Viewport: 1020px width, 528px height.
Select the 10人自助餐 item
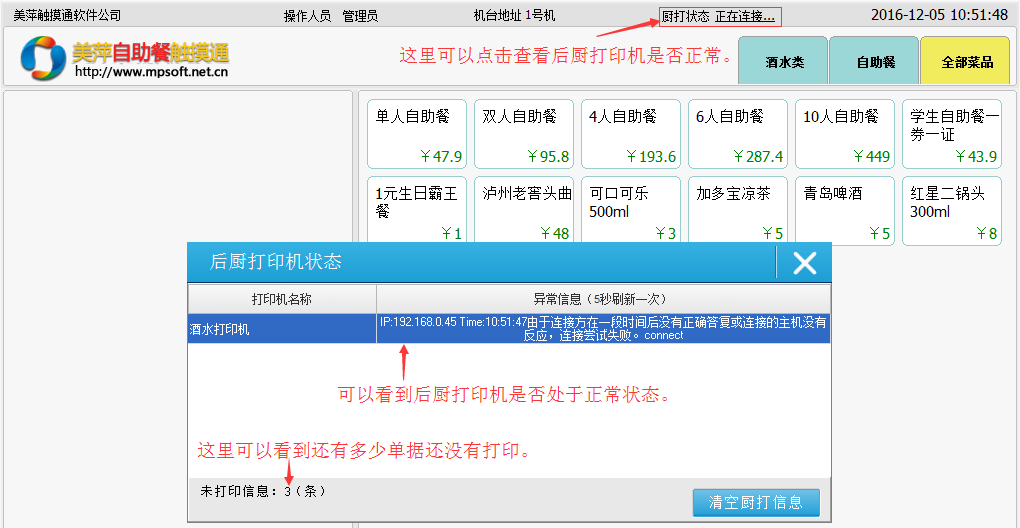pyautogui.click(x=845, y=134)
